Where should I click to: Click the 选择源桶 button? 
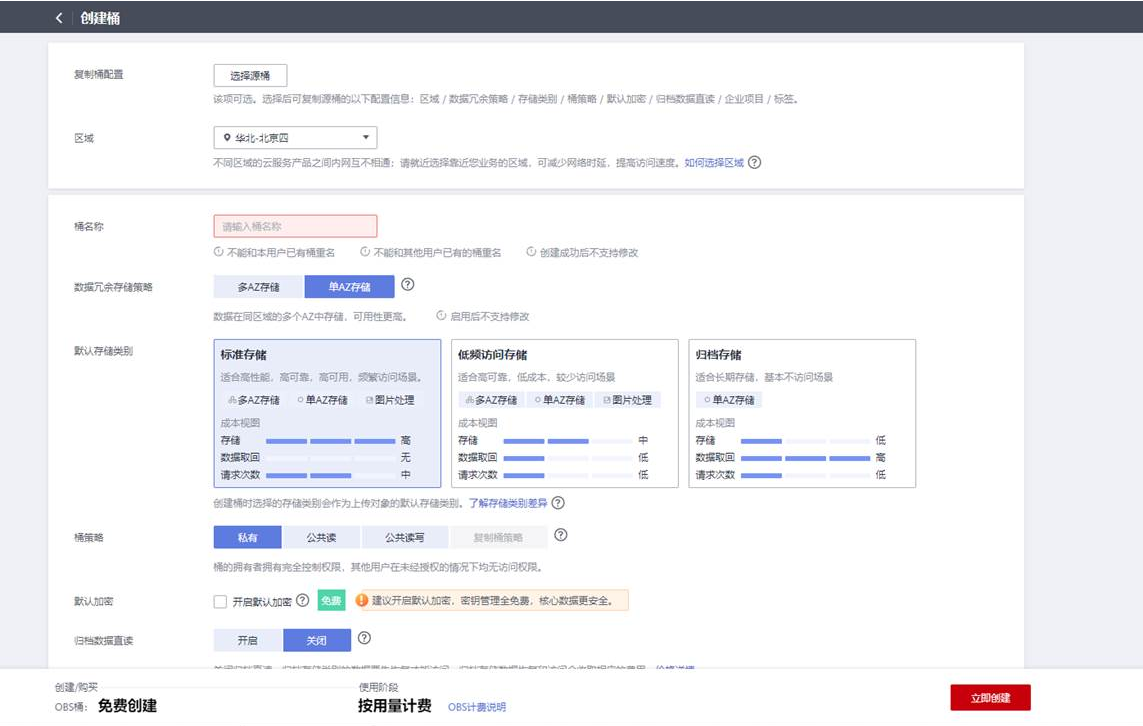[x=250, y=76]
